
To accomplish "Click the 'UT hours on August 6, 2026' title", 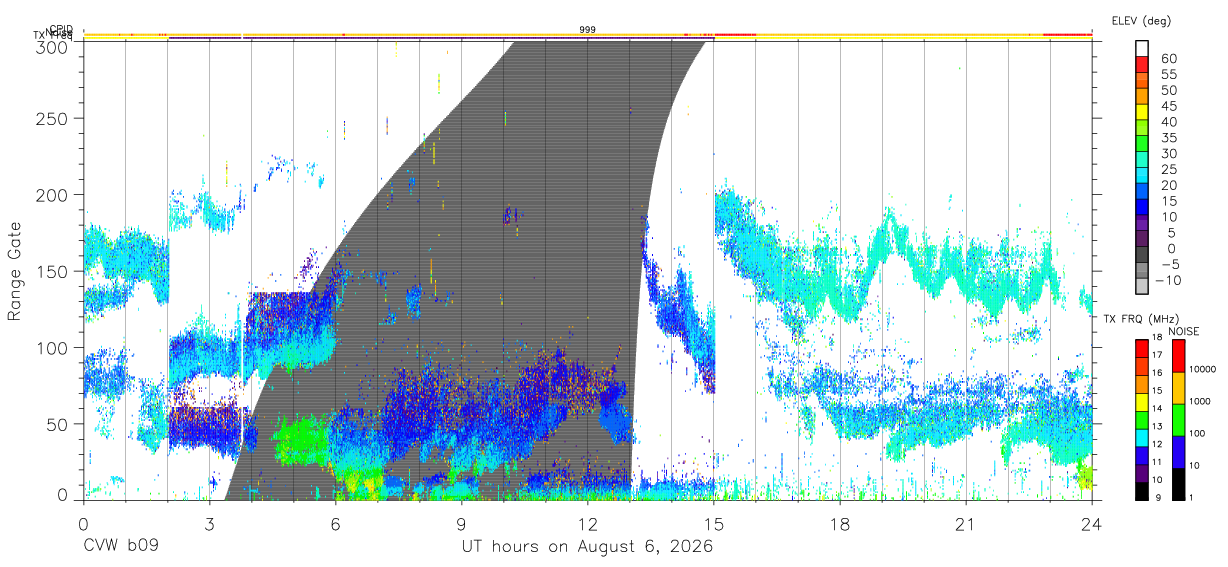I will click(x=587, y=547).
